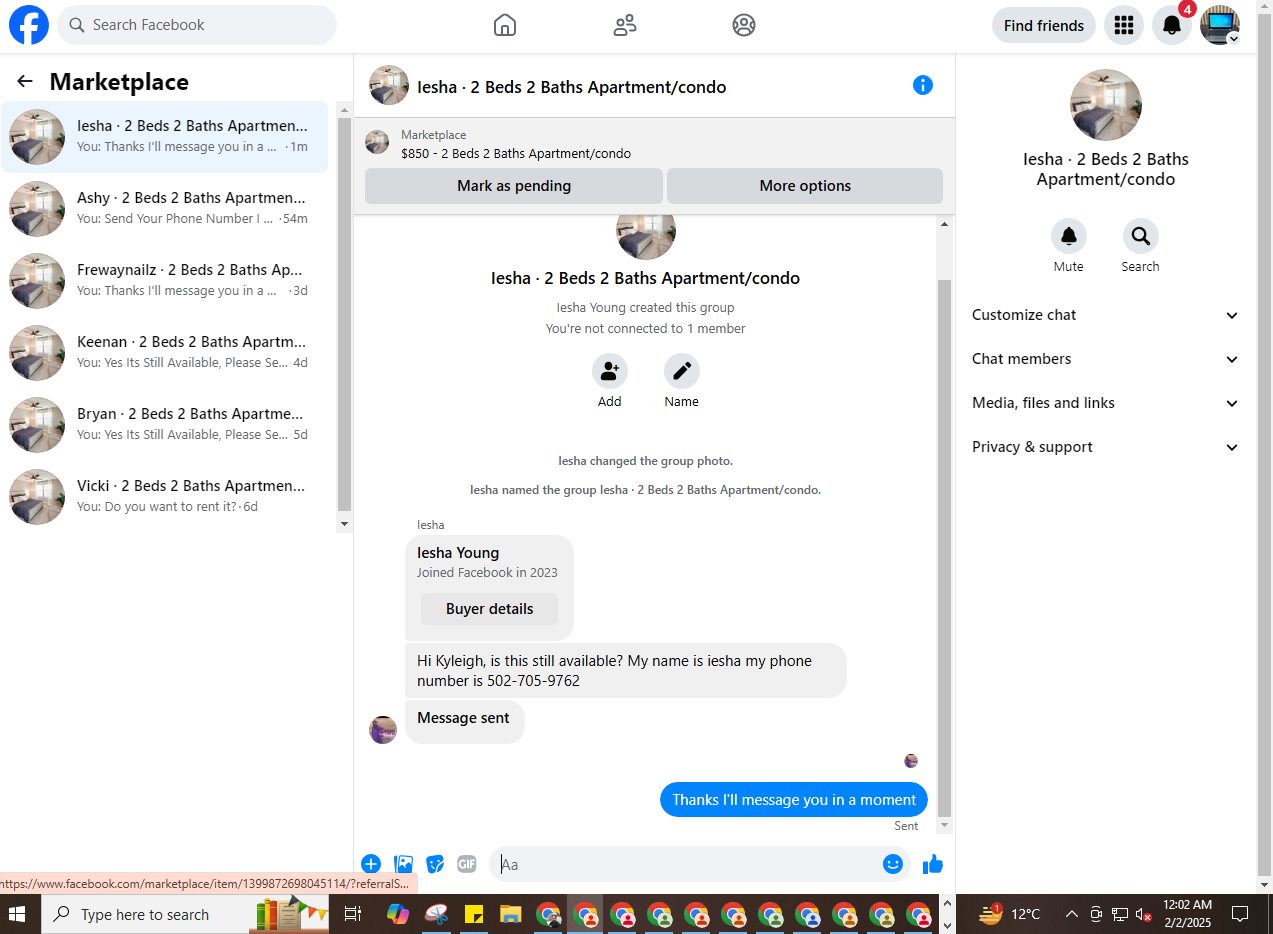This screenshot has height=934, width=1273.
Task: Open File Explorer from the taskbar
Action: 511,914
